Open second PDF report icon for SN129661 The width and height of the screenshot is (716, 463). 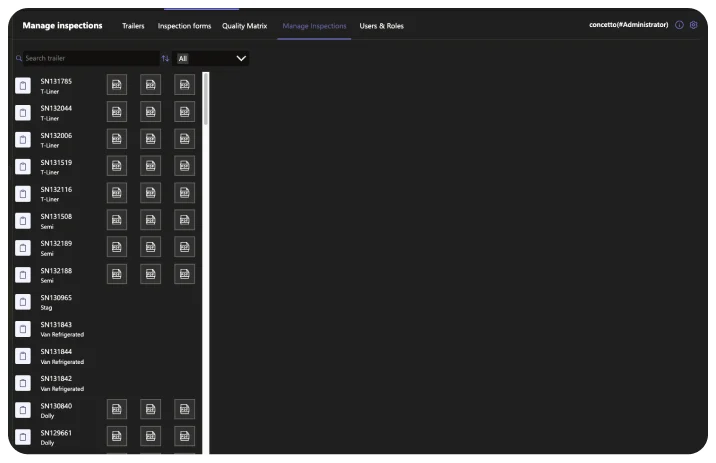(x=150, y=436)
